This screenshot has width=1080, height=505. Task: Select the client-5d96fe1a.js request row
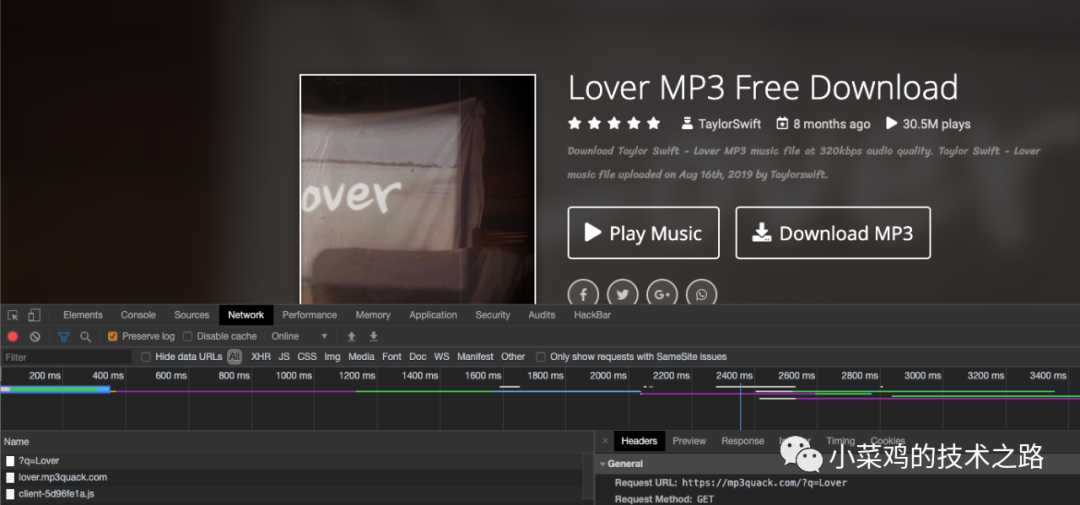tap(291, 494)
